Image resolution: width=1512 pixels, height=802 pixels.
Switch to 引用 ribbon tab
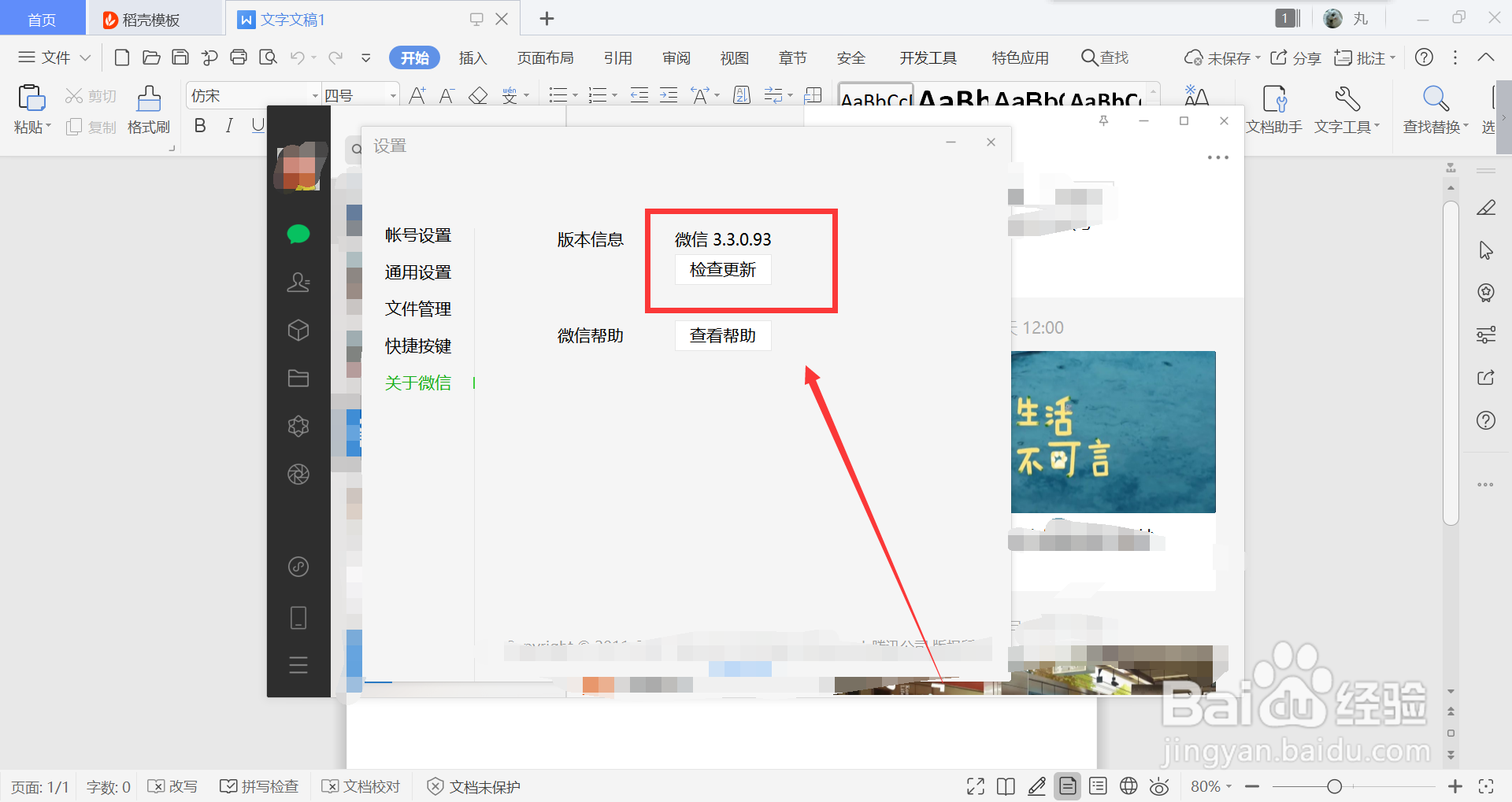pos(618,58)
